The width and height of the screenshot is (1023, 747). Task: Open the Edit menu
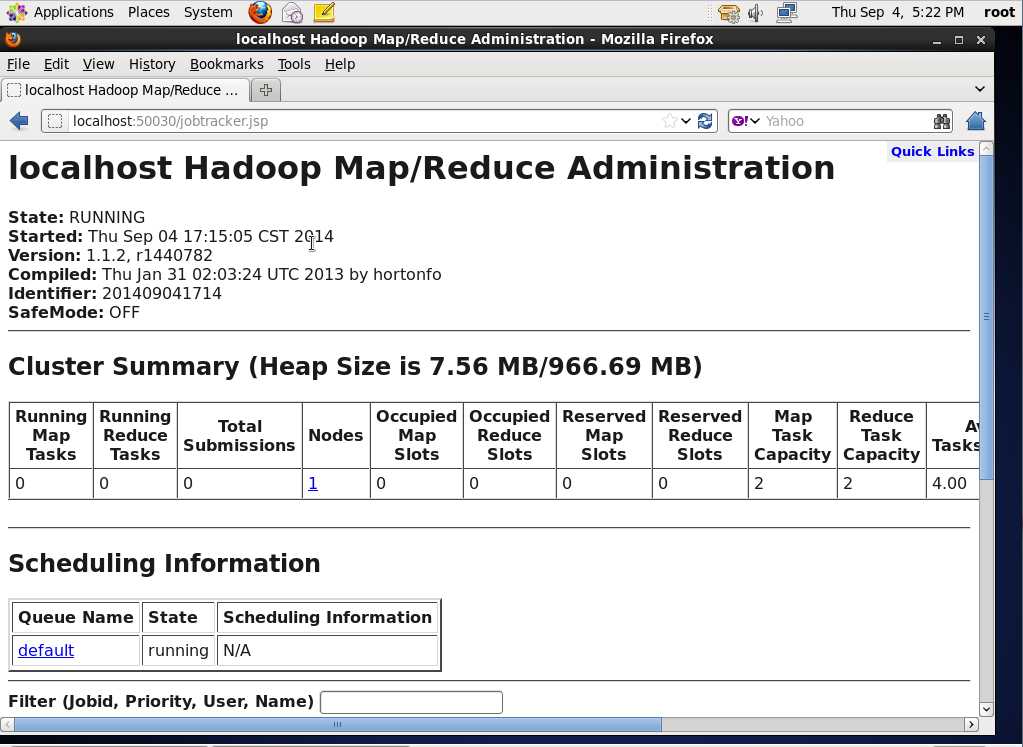coord(56,64)
